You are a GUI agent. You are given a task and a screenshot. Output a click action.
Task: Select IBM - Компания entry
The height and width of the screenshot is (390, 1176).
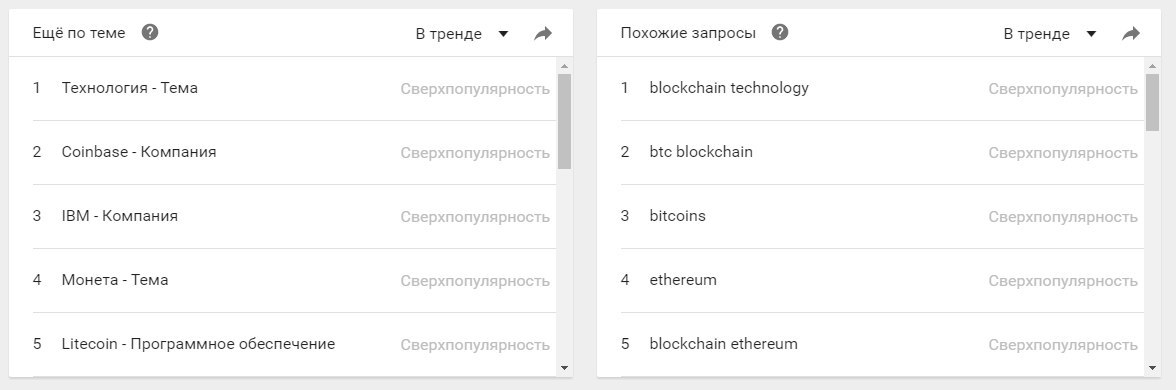point(294,217)
